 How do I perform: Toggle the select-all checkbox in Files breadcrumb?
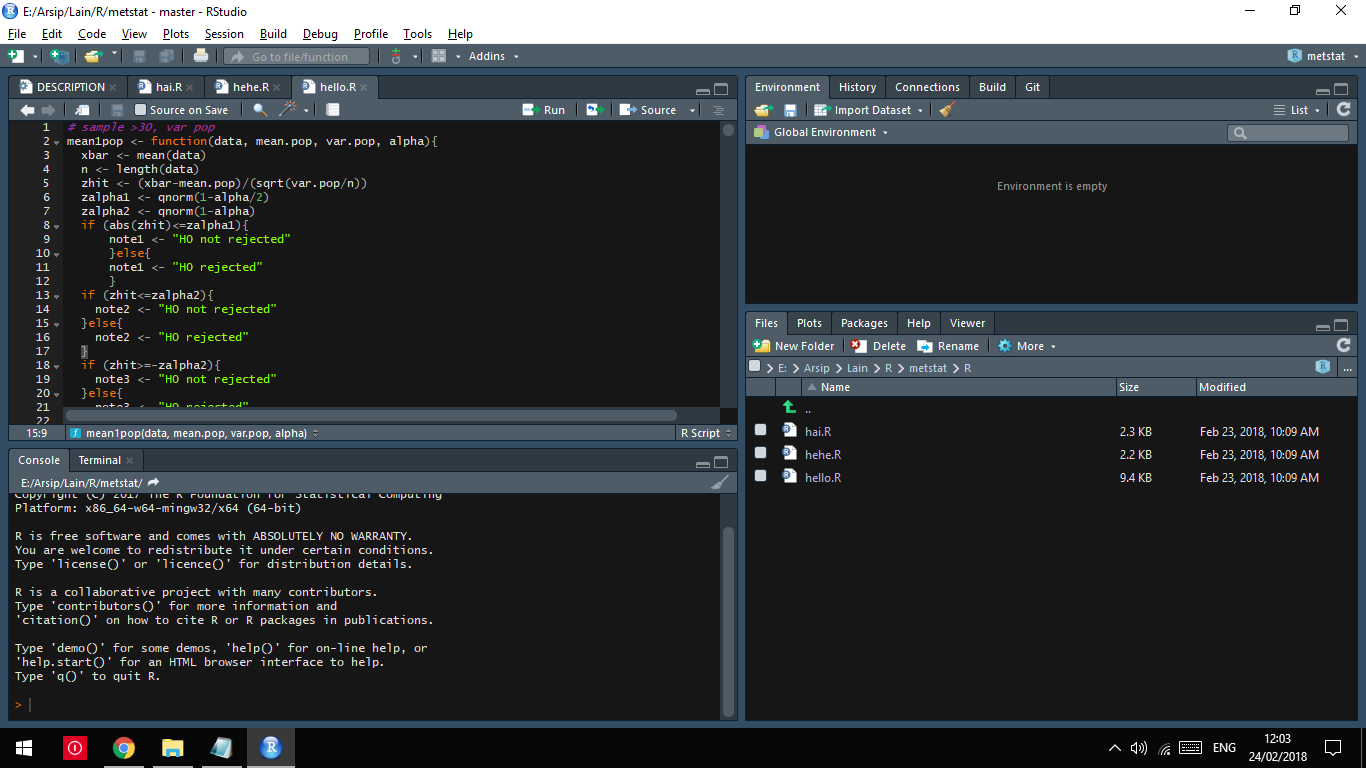point(755,367)
